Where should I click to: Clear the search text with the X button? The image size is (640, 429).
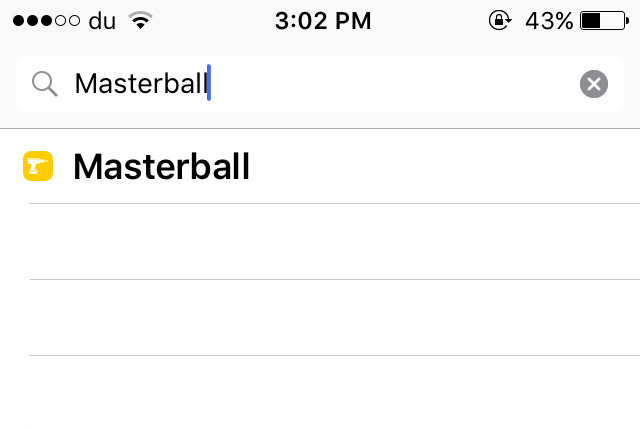(594, 84)
